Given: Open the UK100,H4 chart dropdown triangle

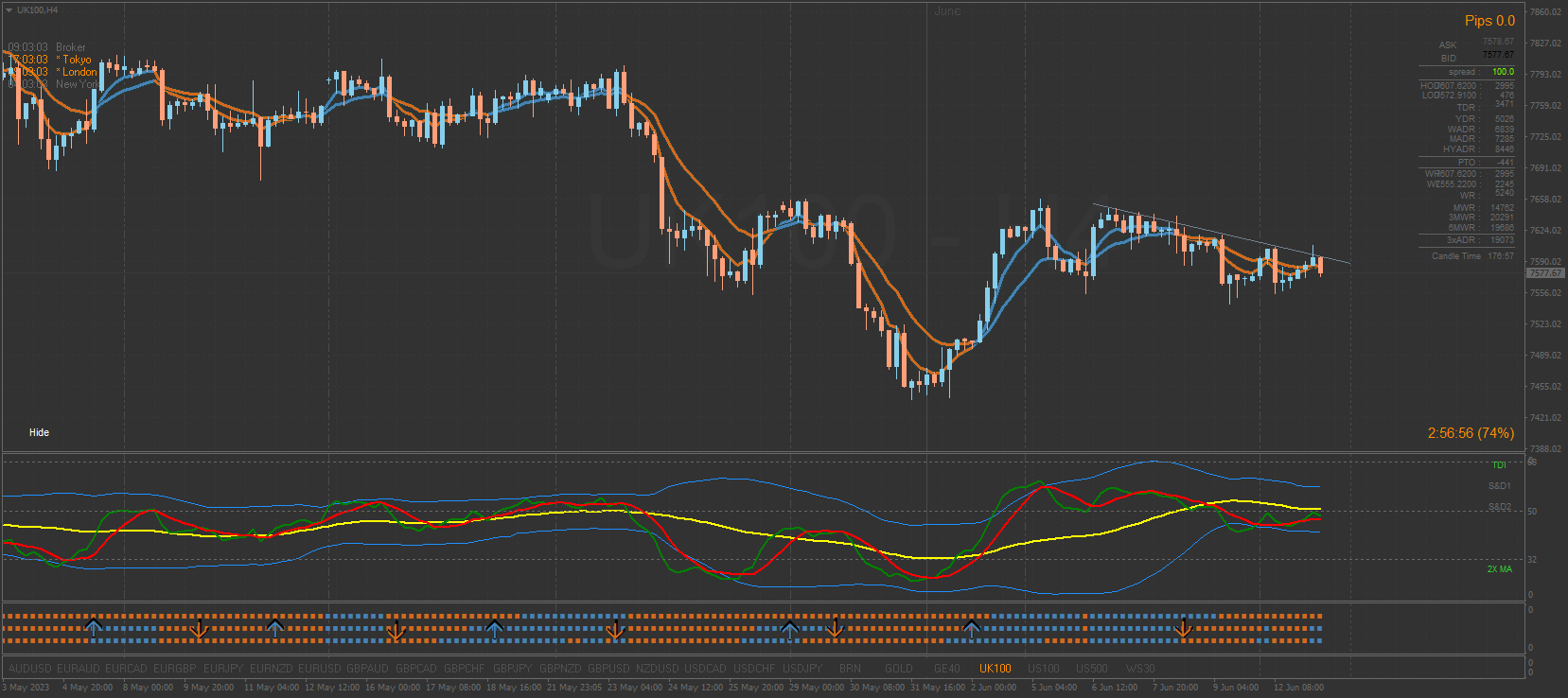Looking at the screenshot, I should point(9,10).
